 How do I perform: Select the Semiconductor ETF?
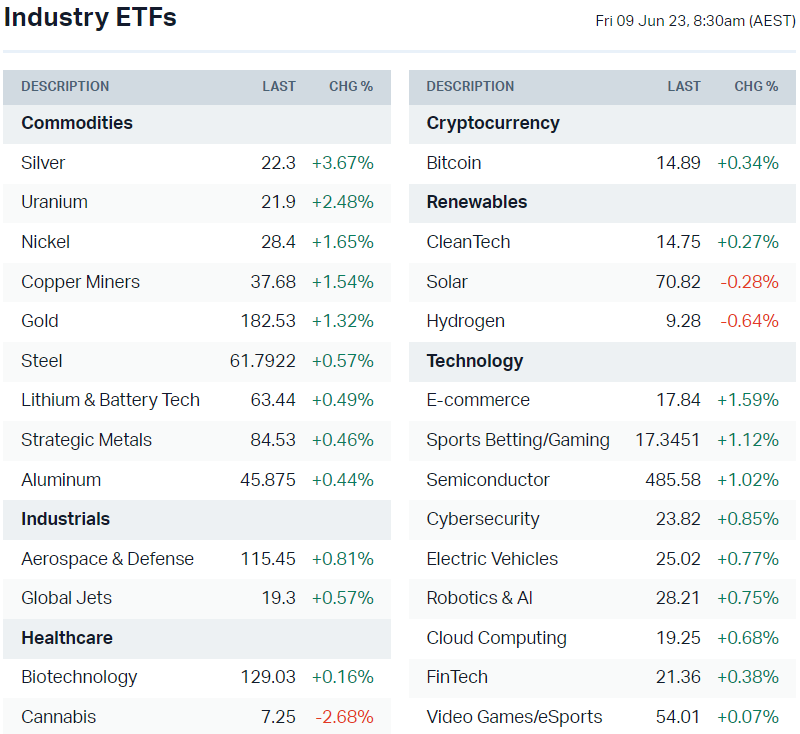click(x=488, y=480)
